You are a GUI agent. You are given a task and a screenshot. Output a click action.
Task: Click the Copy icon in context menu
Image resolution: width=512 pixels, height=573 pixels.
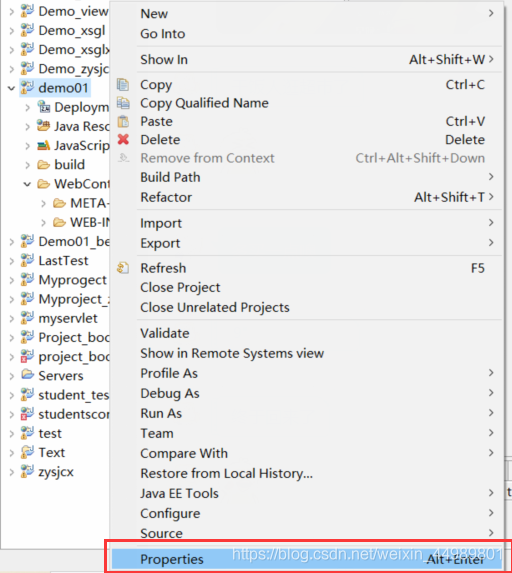[123, 85]
